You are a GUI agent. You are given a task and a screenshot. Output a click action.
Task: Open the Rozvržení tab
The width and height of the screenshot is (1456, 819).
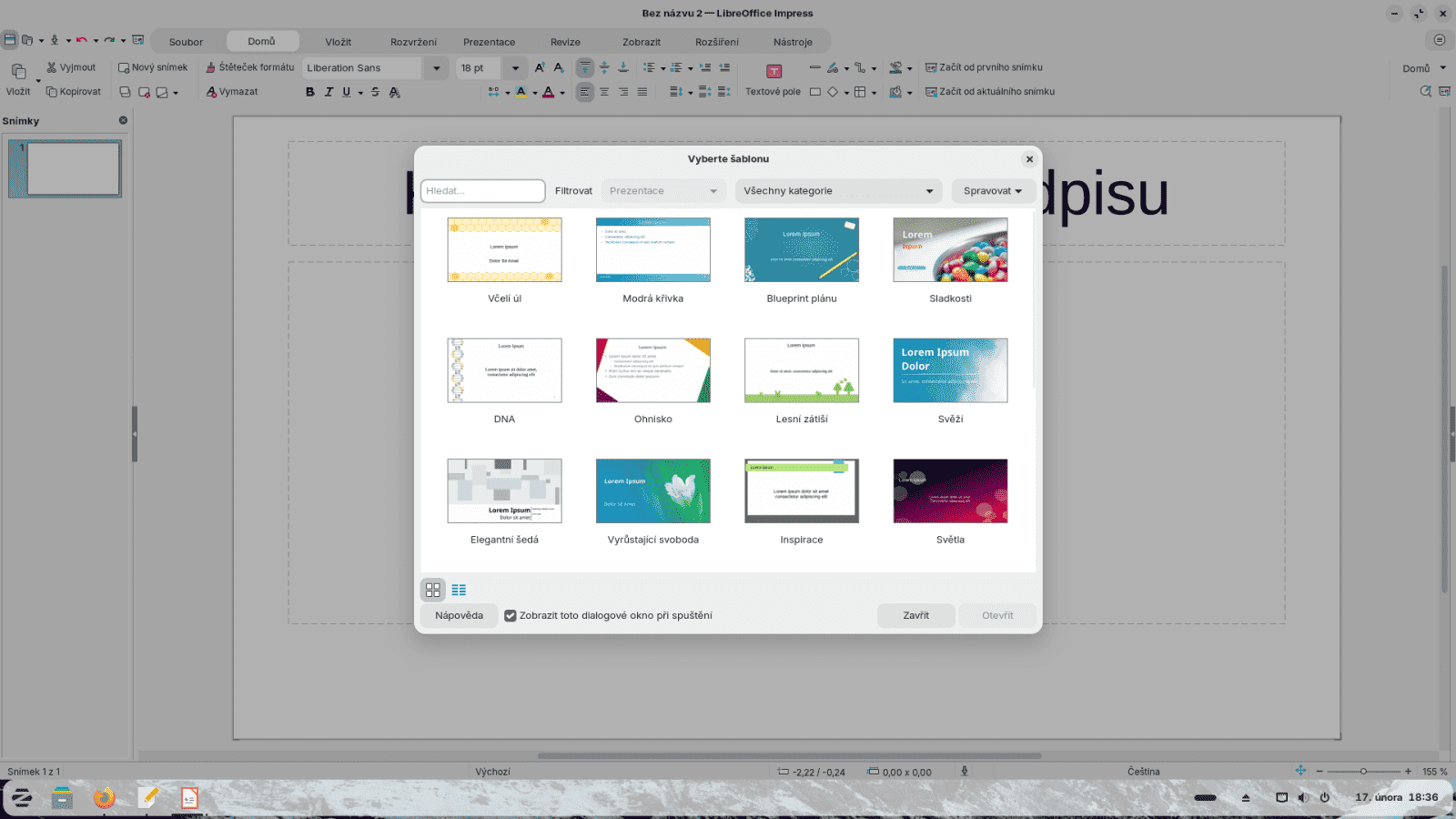tap(414, 42)
